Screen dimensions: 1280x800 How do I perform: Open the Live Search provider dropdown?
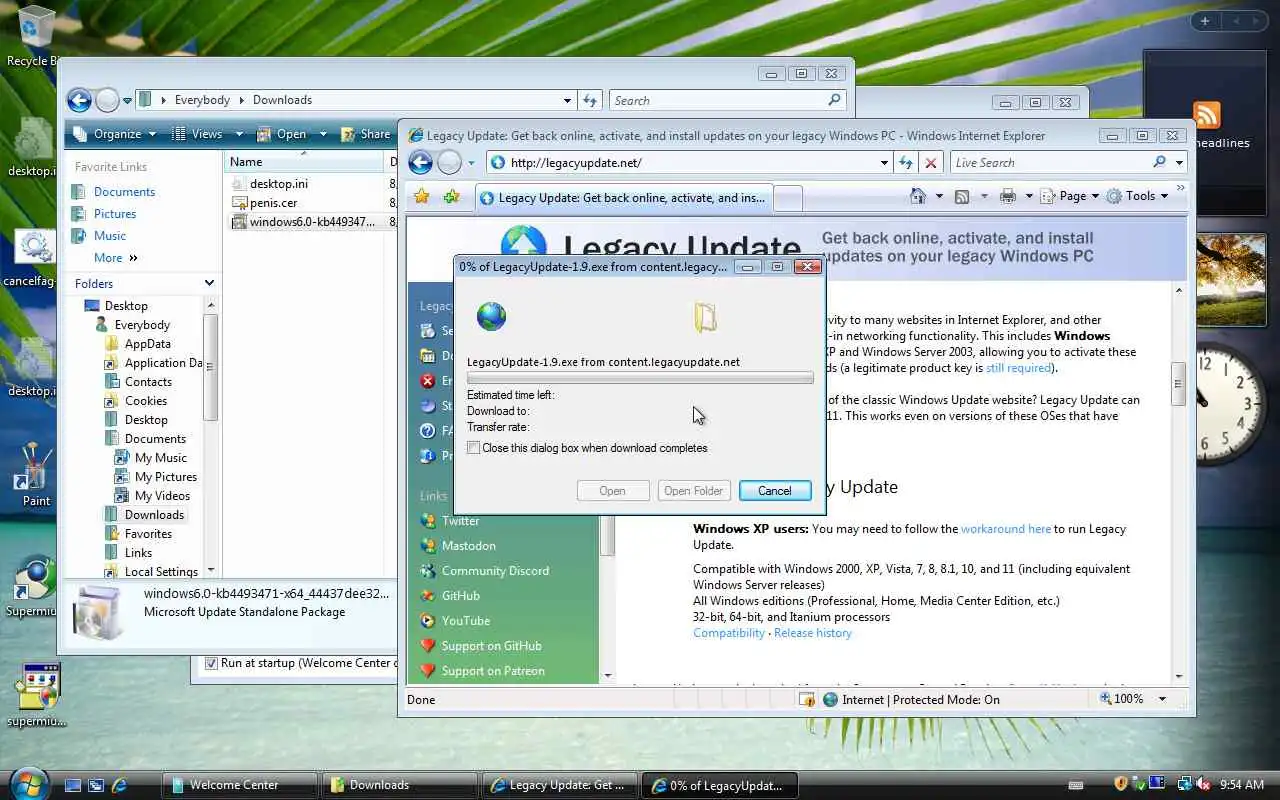(x=1179, y=162)
